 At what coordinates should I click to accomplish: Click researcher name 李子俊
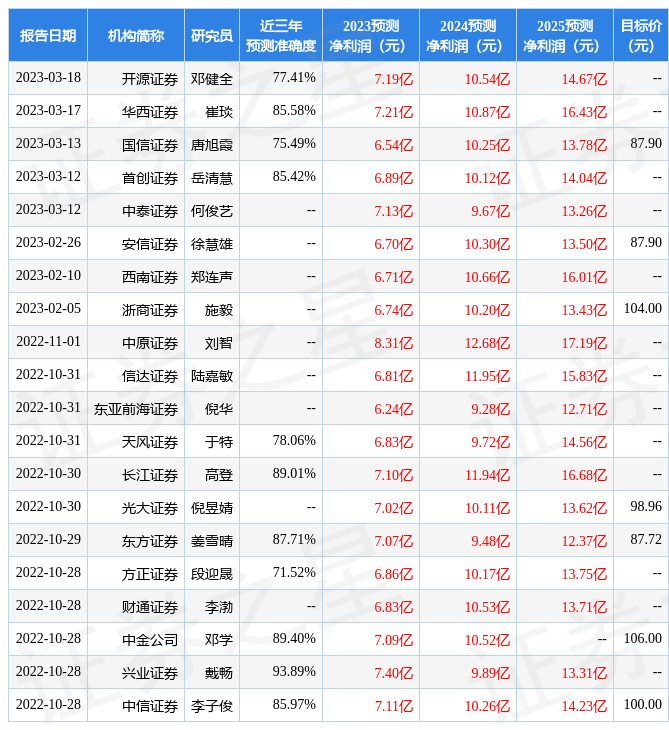coord(212,706)
